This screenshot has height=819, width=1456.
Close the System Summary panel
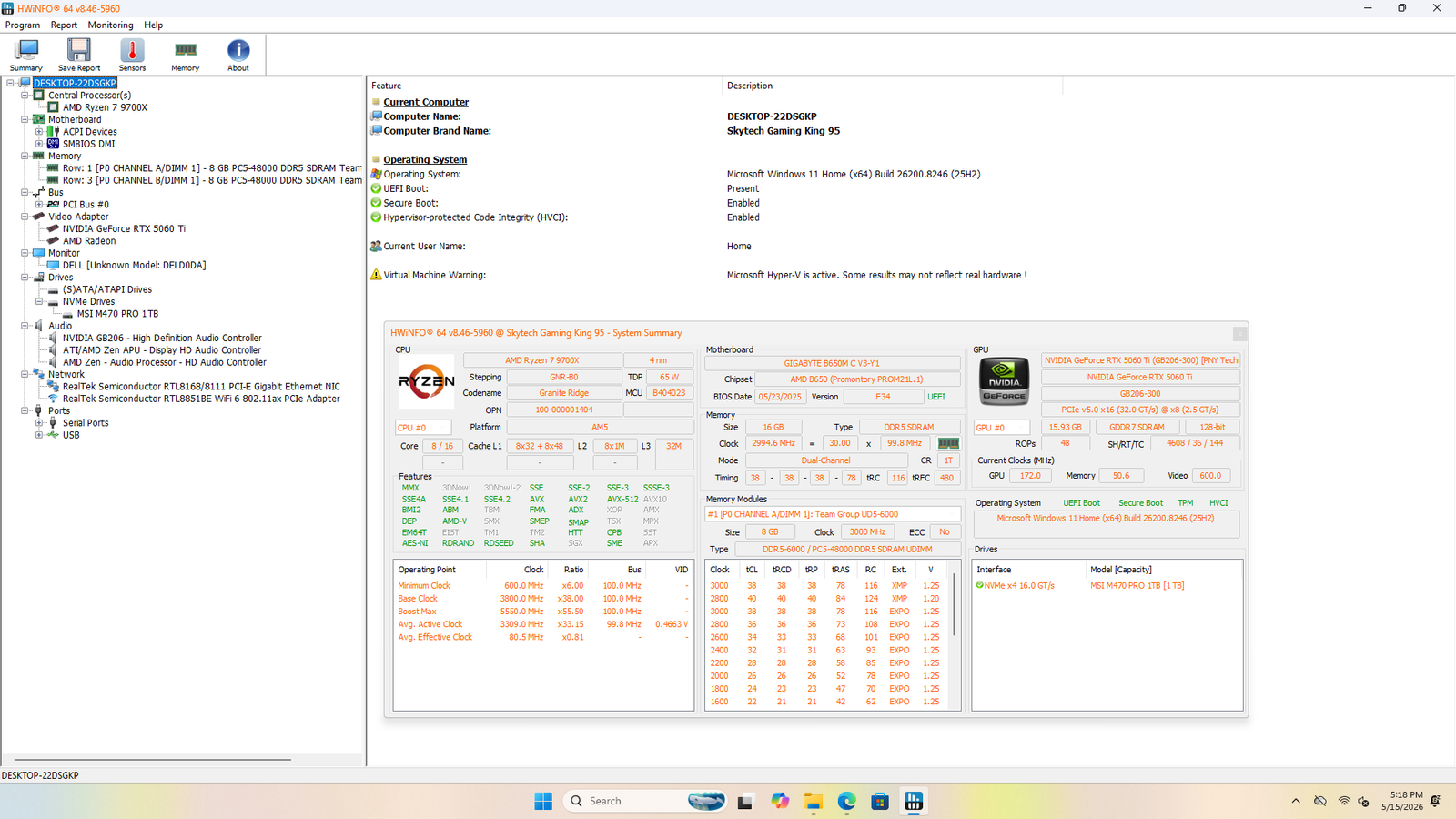(1239, 334)
